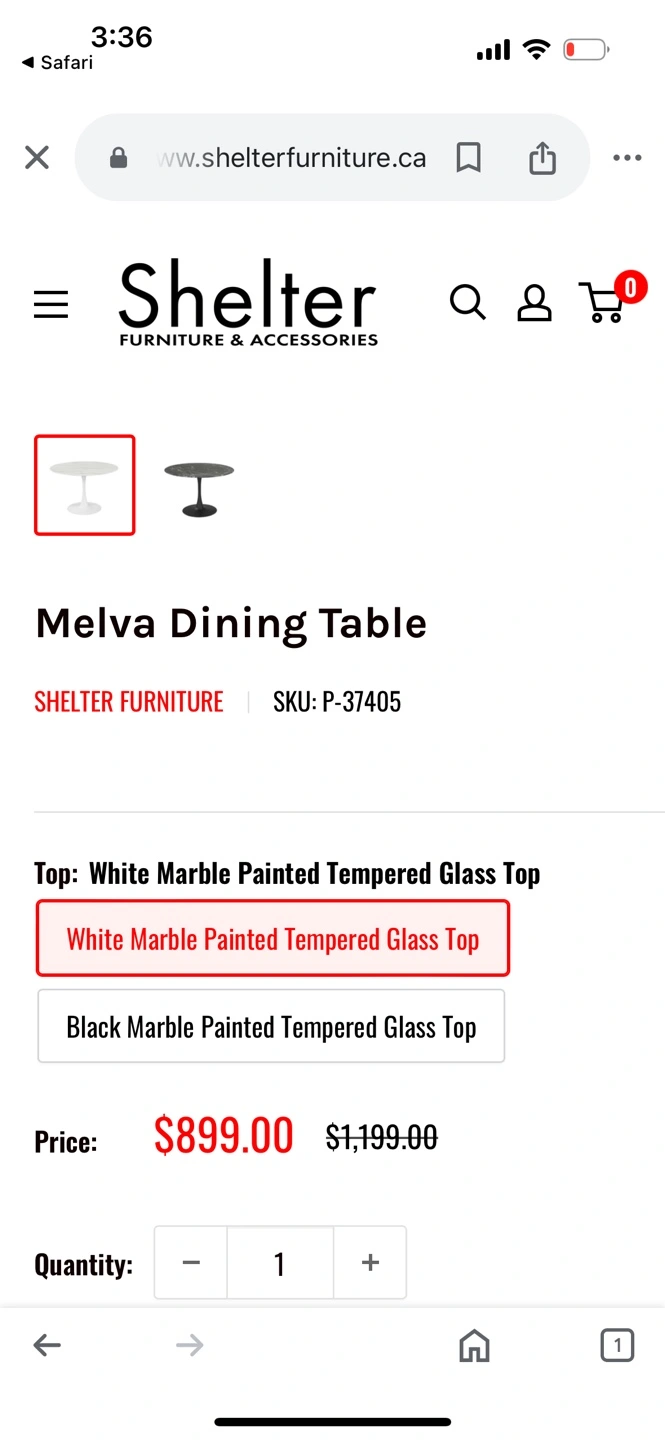The width and height of the screenshot is (665, 1440).
Task: Choose Black Marble Painted Tempered Glass Top
Action: point(271,1026)
